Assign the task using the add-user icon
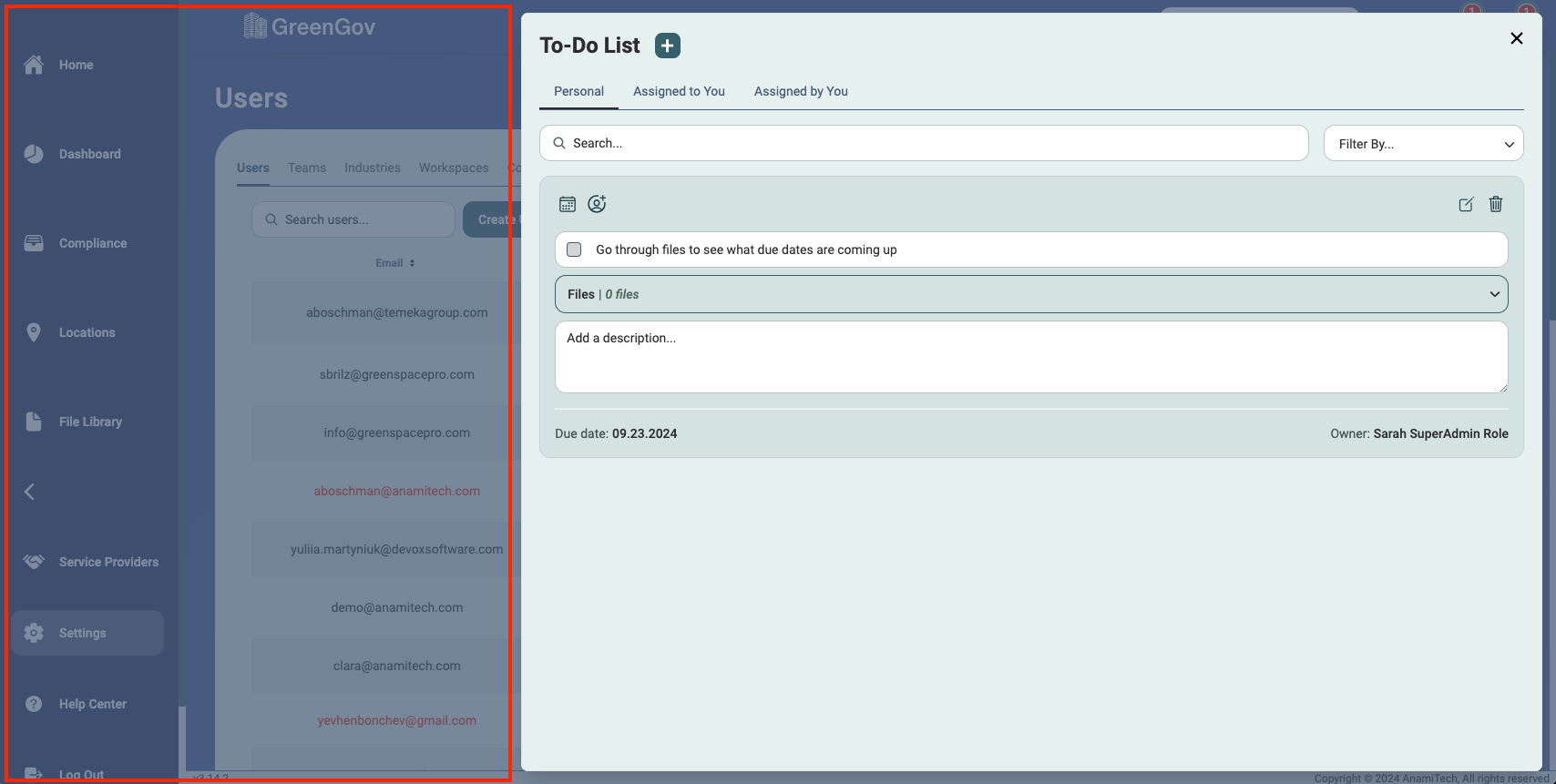This screenshot has width=1556, height=784. [x=597, y=204]
